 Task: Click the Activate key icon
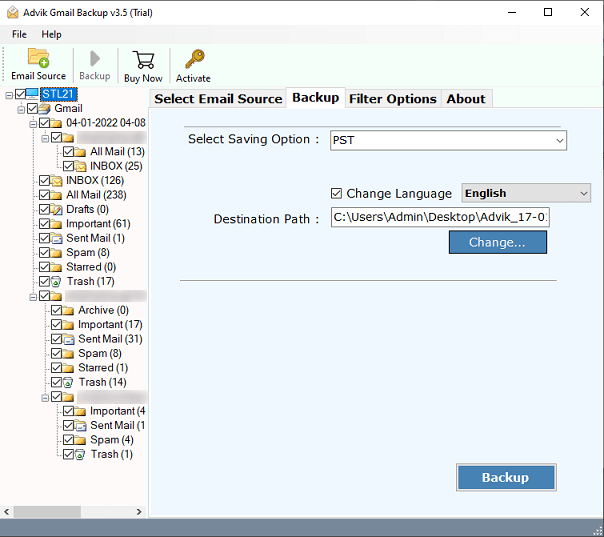point(194,59)
